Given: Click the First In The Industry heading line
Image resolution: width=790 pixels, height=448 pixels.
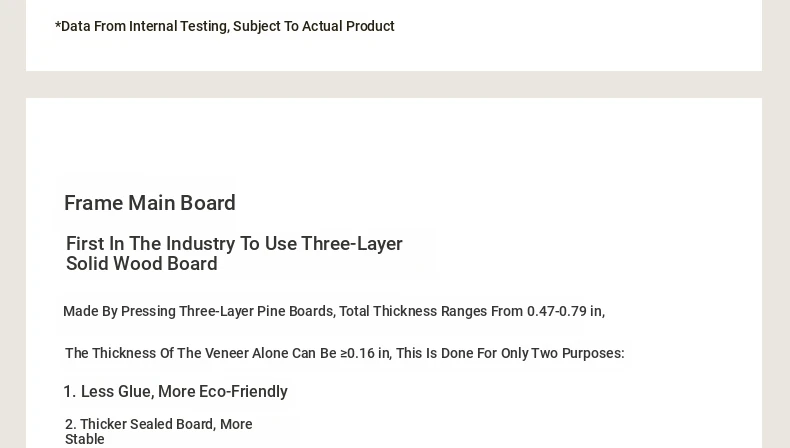Looking at the screenshot, I should pos(234,243).
